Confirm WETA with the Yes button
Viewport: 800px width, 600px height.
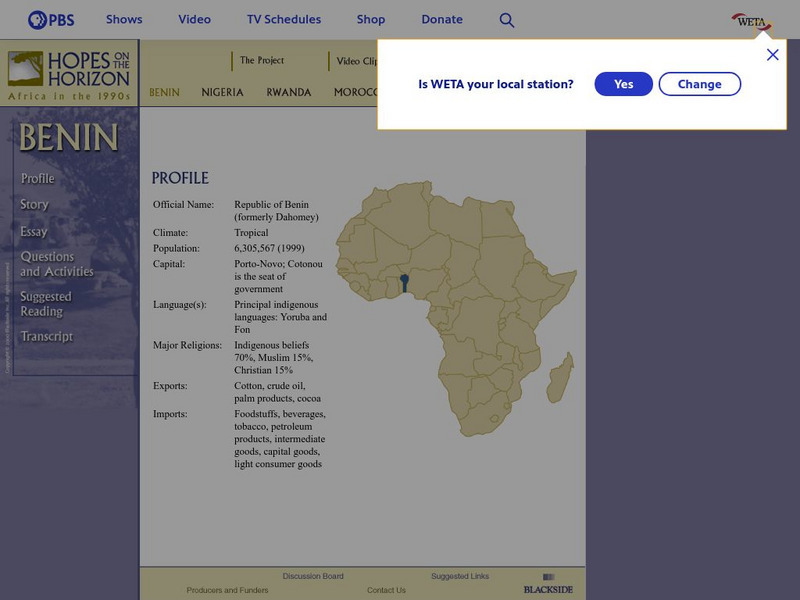coord(623,84)
